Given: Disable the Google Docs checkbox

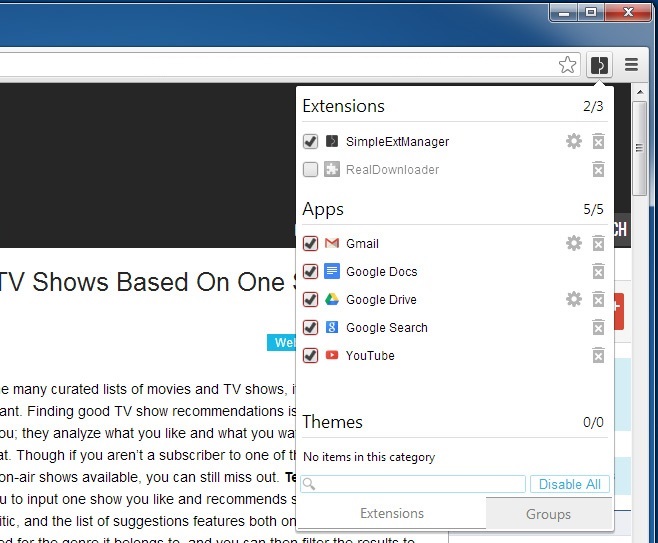Looking at the screenshot, I should point(311,272).
